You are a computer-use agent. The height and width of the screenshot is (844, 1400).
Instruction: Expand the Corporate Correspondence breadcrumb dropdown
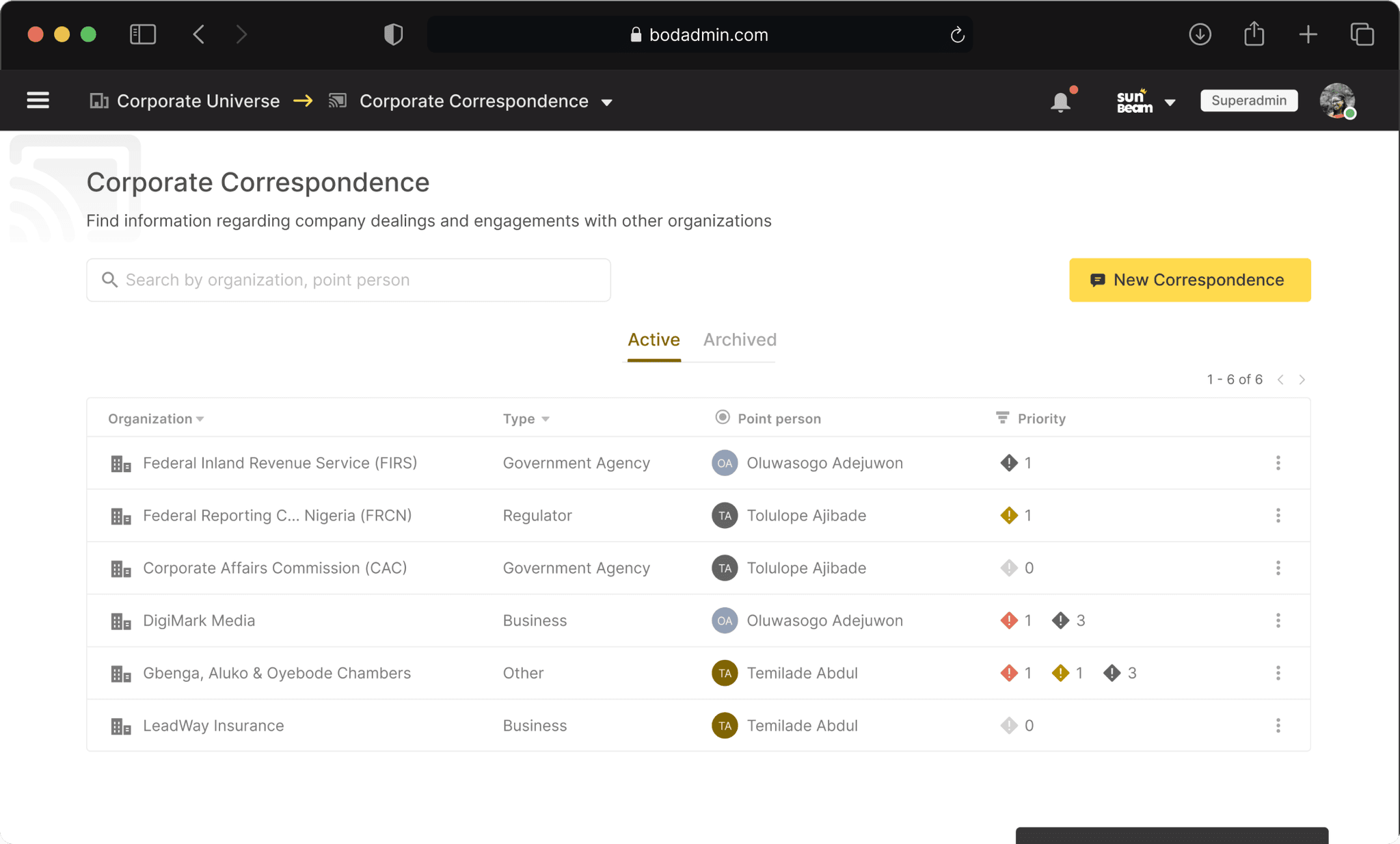pos(606,103)
